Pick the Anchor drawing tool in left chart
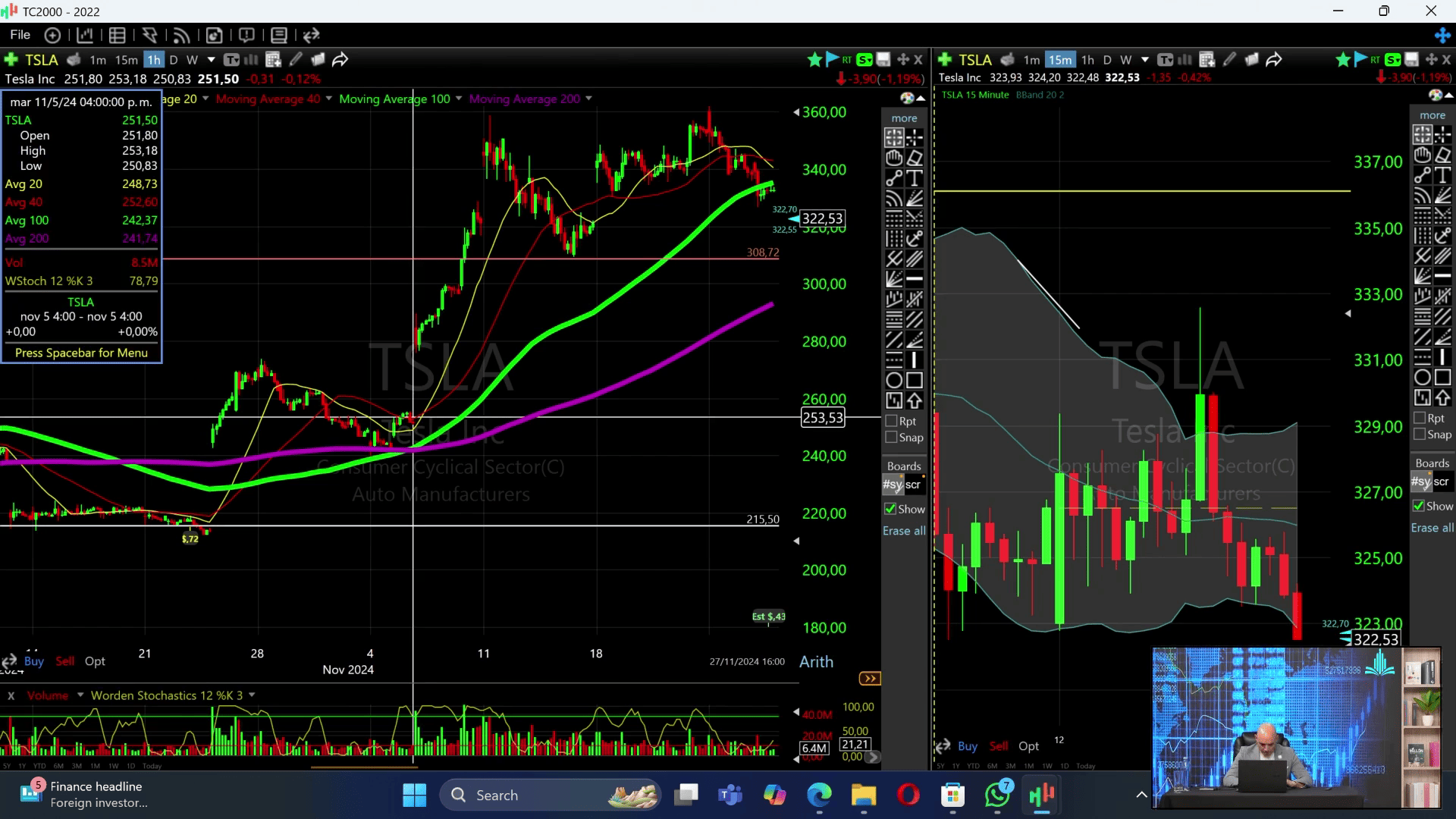This screenshot has height=819, width=1456. 915,239
